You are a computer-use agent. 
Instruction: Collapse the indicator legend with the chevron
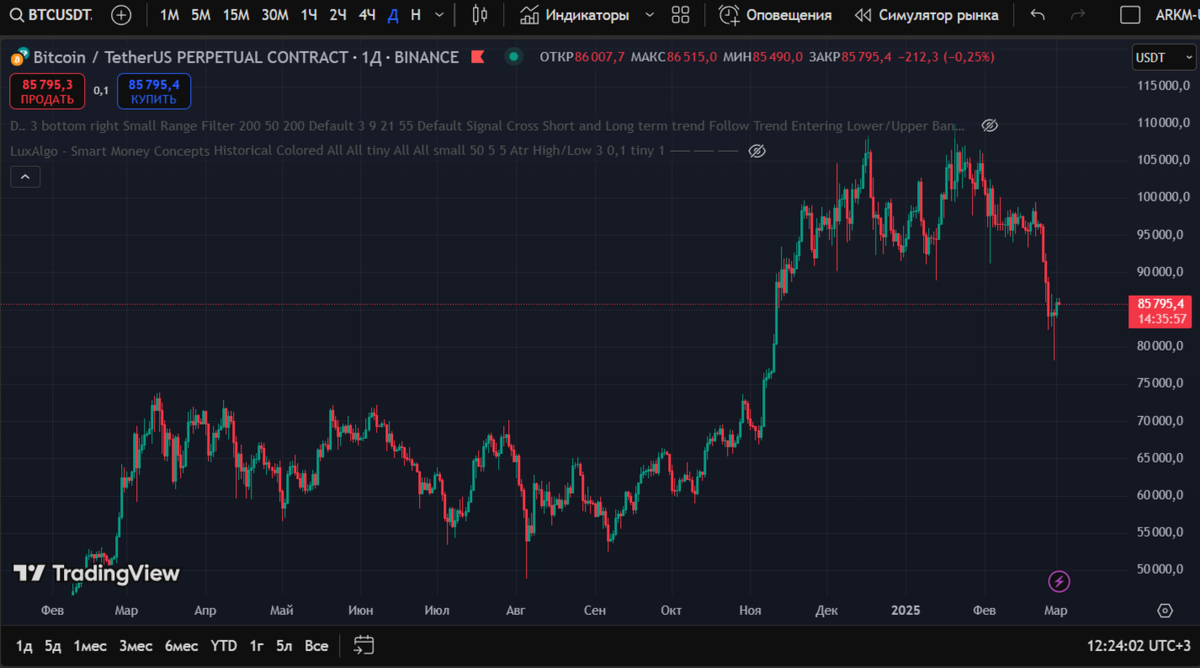pos(25,177)
